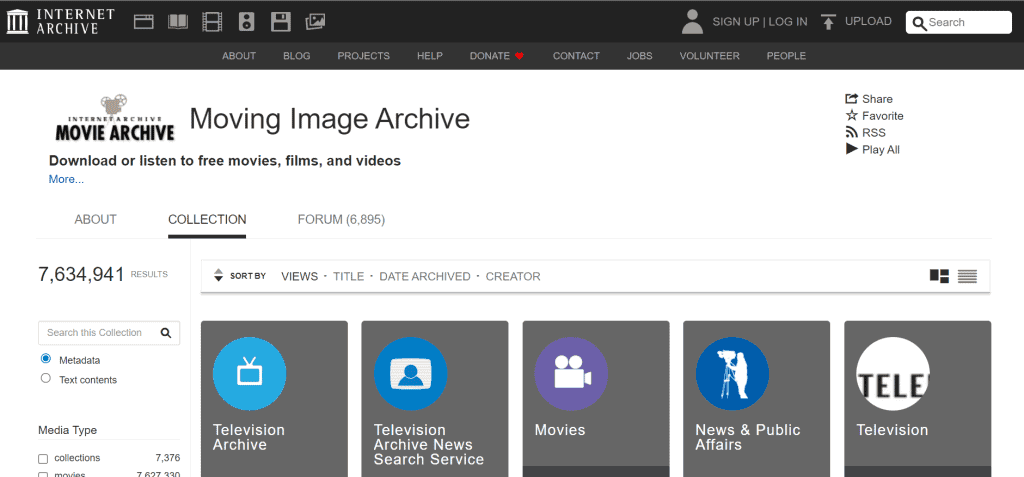Open ABOUT in the top navigation

coord(239,56)
